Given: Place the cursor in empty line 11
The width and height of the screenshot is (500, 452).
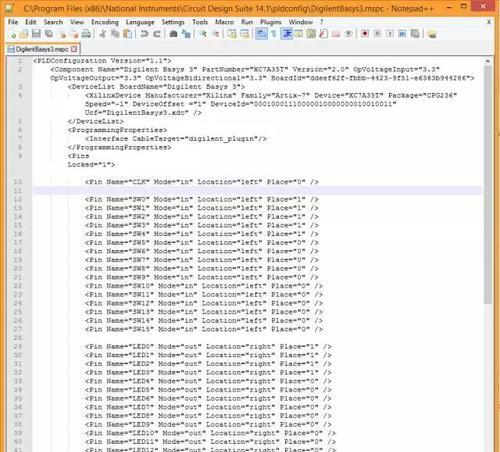Looking at the screenshot, I should (x=257, y=190).
